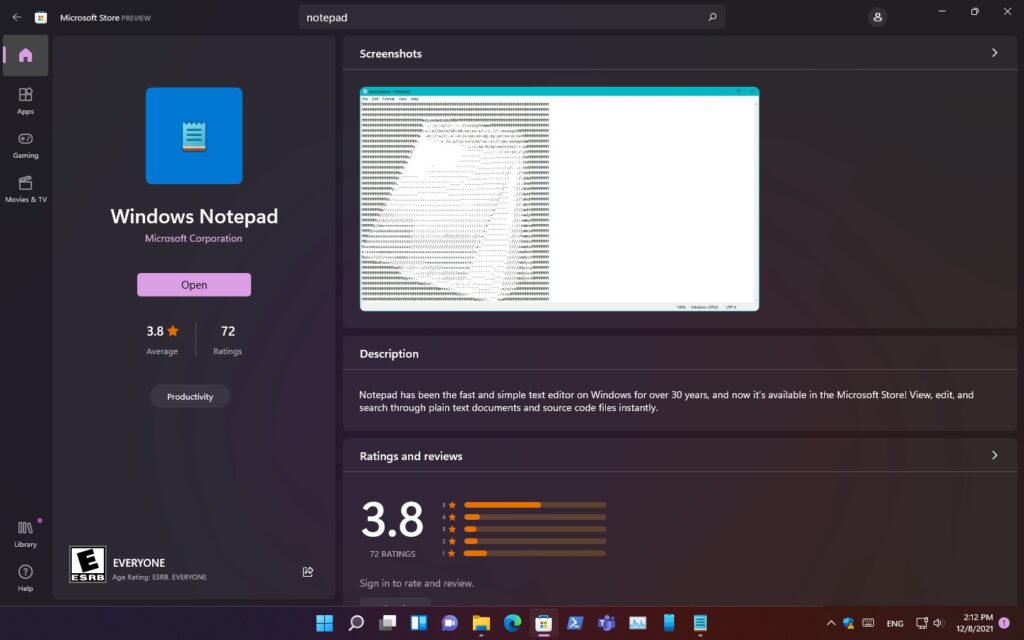Click the search magnifier icon in search box
The width and height of the screenshot is (1024, 640).
coord(712,17)
